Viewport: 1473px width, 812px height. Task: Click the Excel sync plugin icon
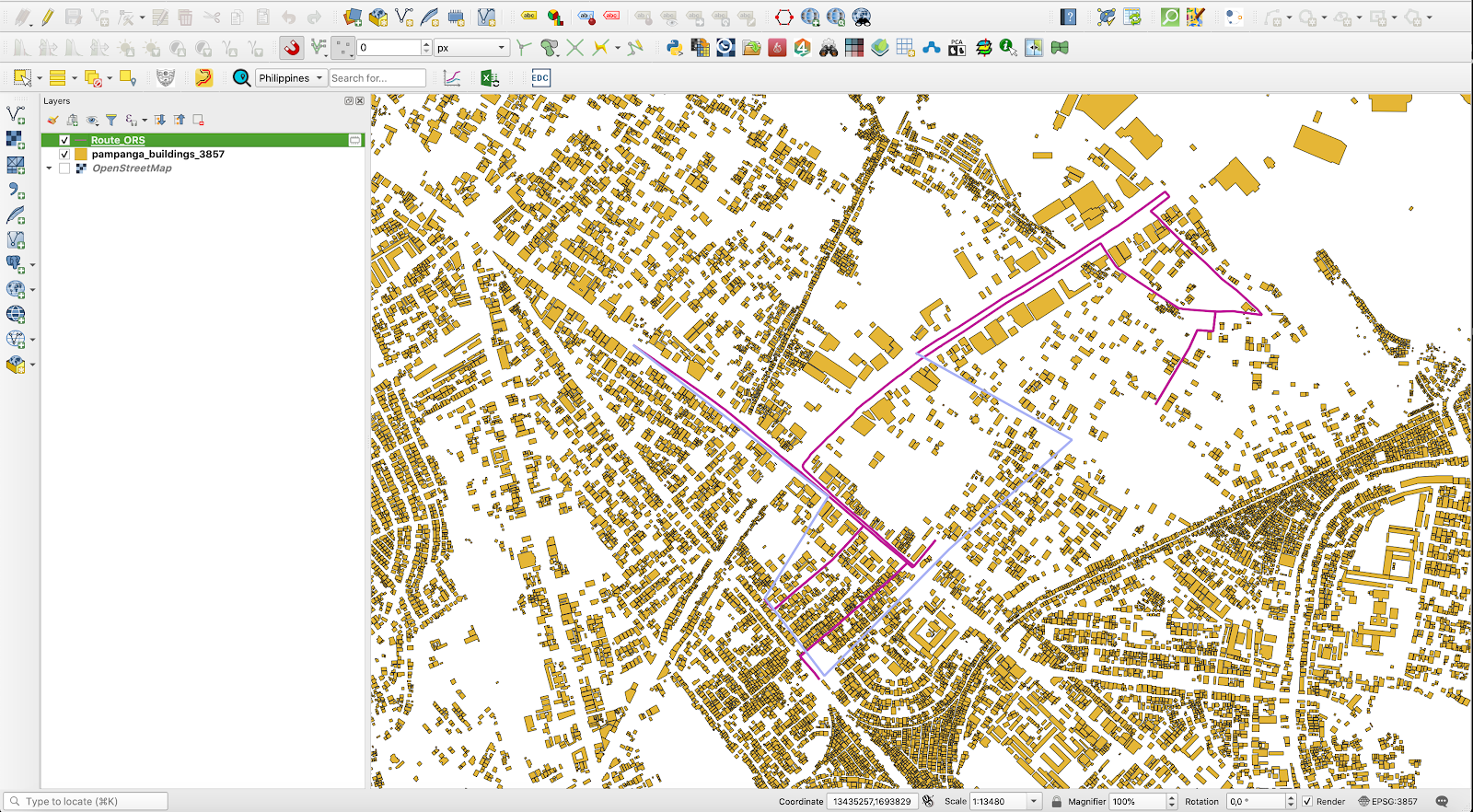(x=490, y=78)
